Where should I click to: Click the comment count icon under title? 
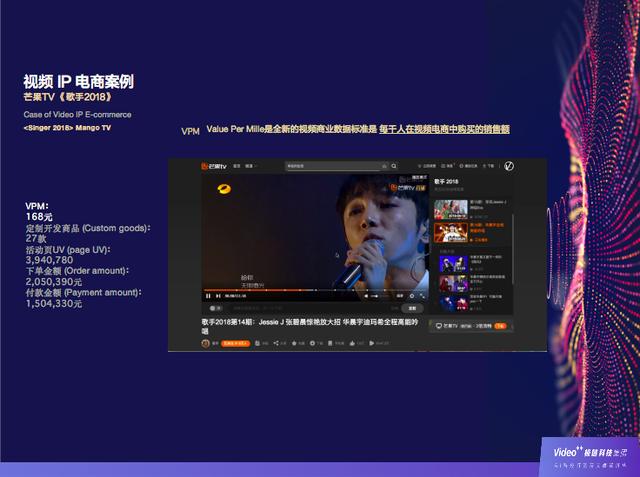pos(258,343)
